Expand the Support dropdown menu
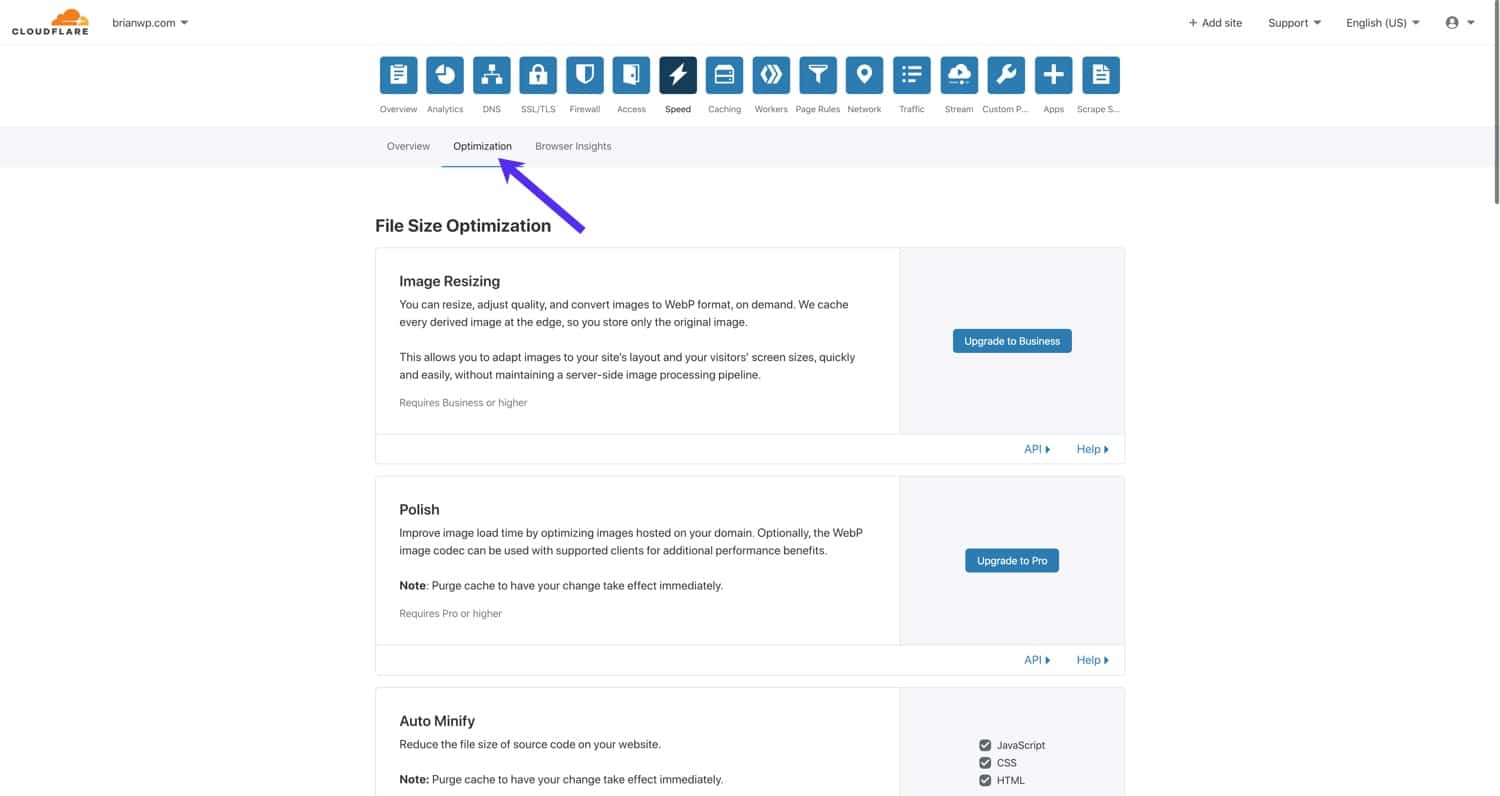This screenshot has height=796, width=1500. pyautogui.click(x=1294, y=23)
